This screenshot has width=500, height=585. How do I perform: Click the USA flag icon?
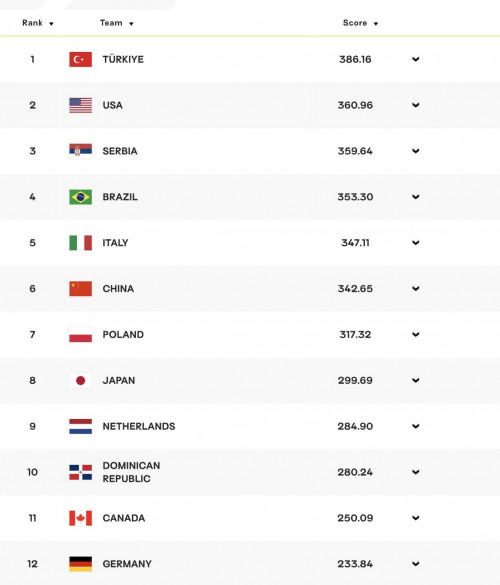81,105
